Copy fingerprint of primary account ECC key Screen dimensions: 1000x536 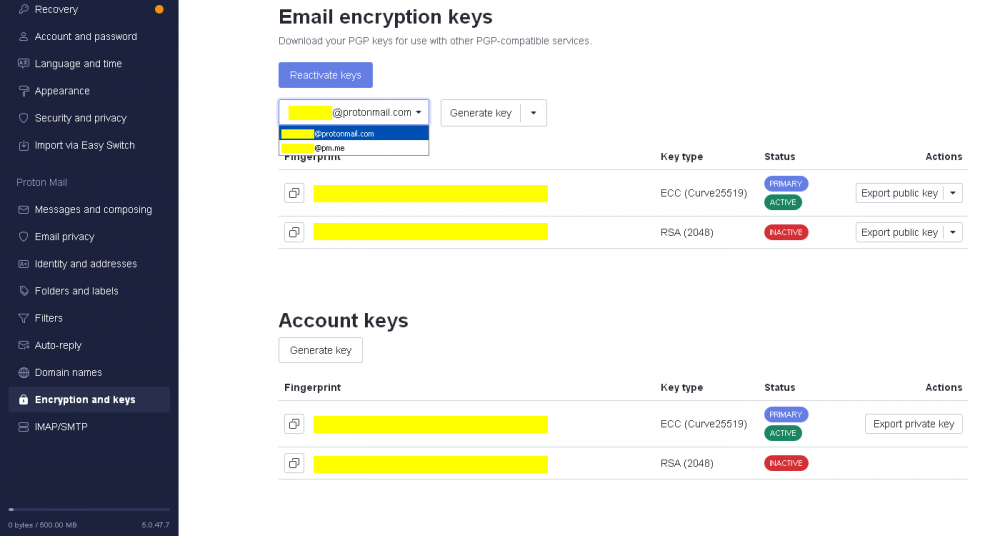pos(294,424)
